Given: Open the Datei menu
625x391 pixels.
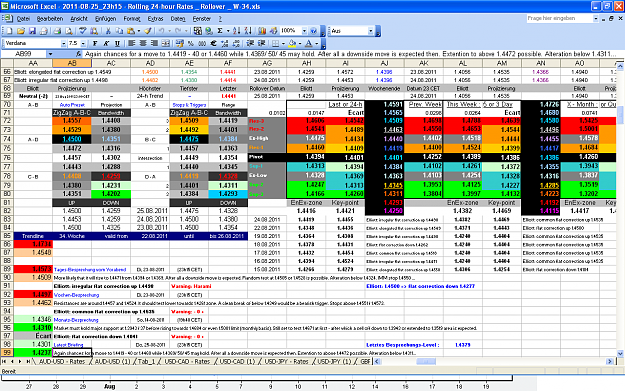Looking at the screenshot, I should point(23,19).
